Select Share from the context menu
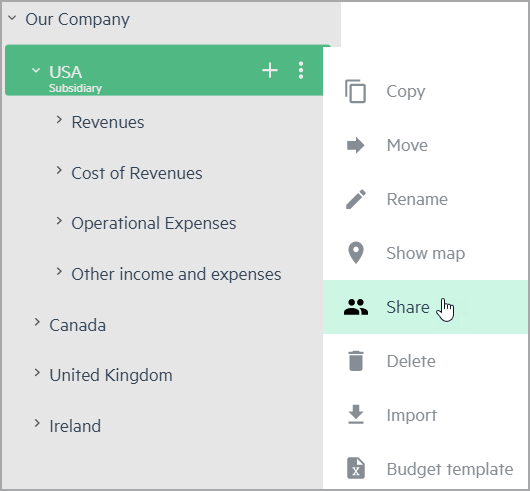 [426, 307]
